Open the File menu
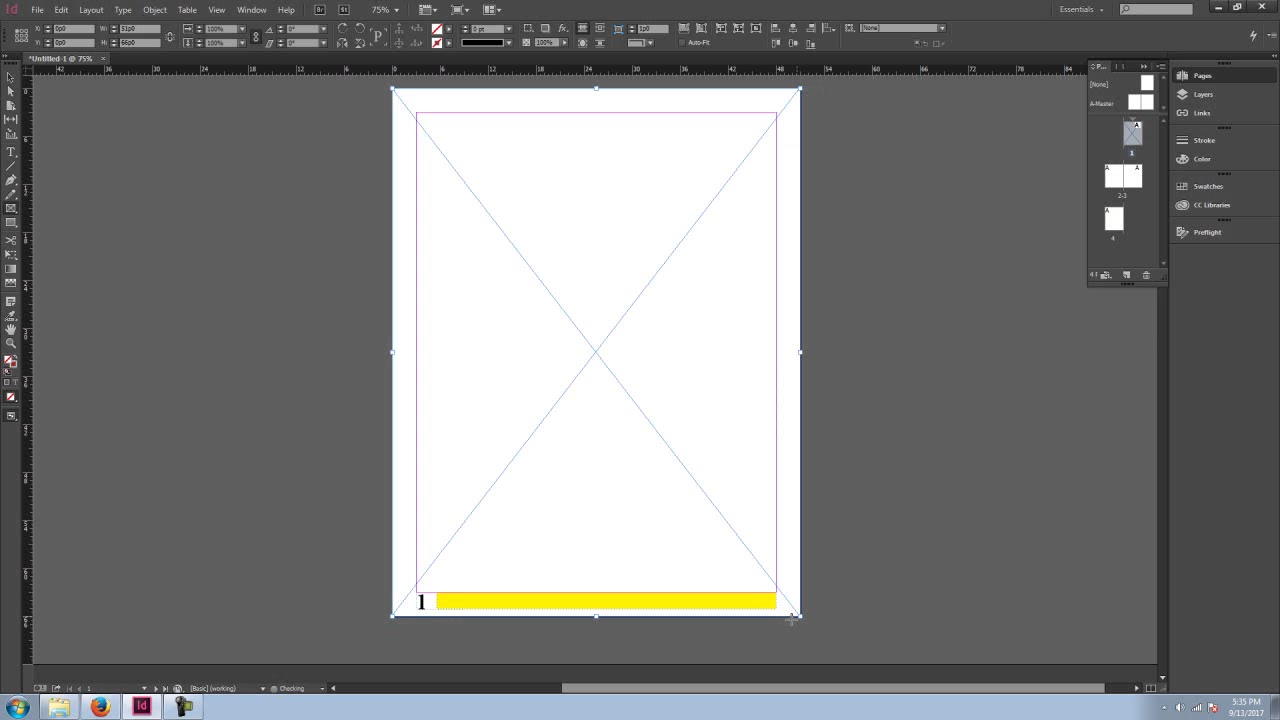The height and width of the screenshot is (720, 1280). coord(37,10)
